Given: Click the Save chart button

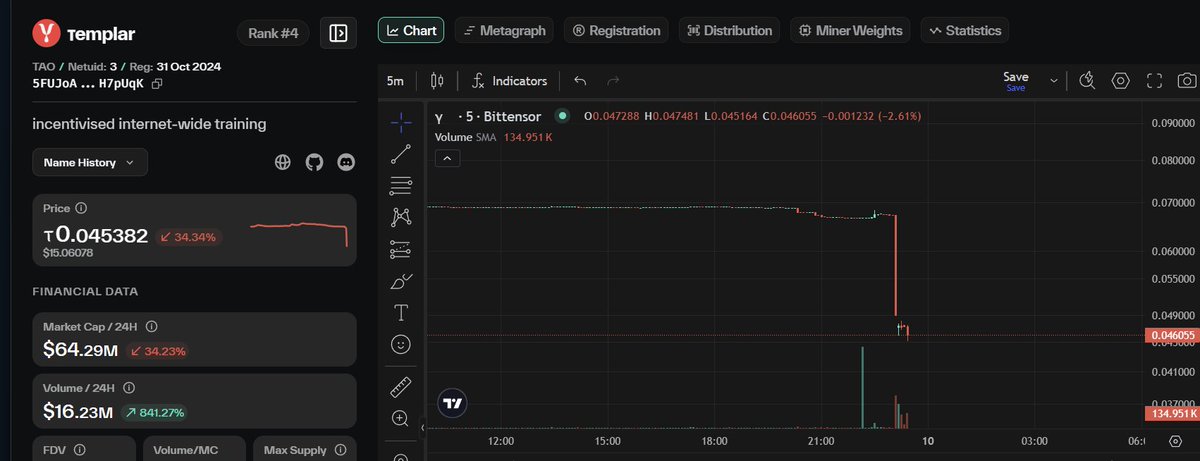Looking at the screenshot, I should (x=1016, y=81).
